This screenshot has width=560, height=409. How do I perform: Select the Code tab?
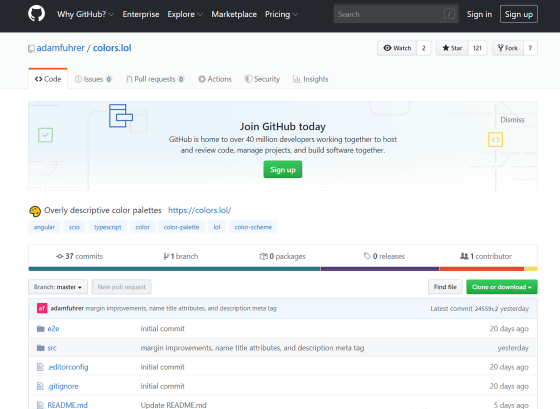[x=48, y=79]
